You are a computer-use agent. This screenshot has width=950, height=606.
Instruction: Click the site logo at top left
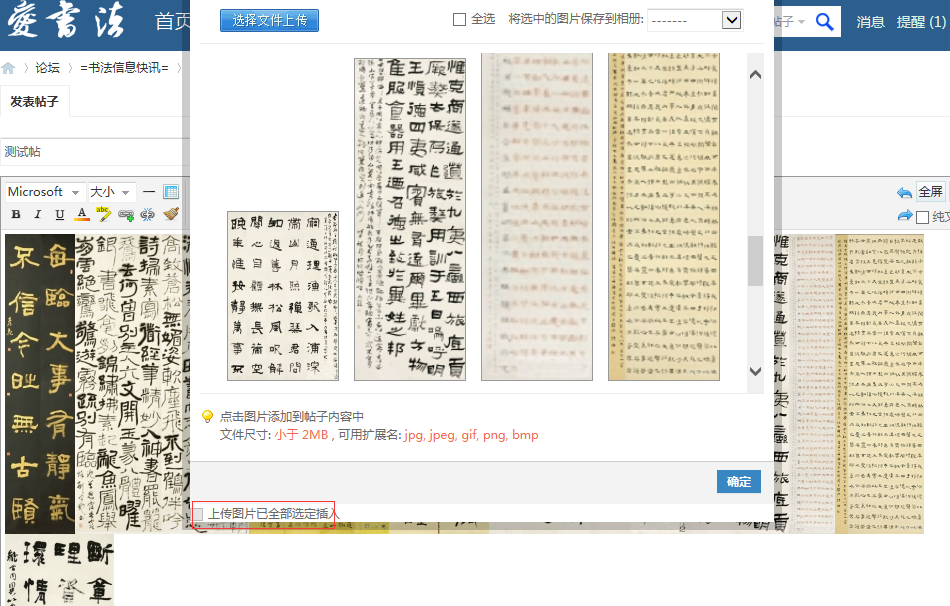click(x=67, y=20)
